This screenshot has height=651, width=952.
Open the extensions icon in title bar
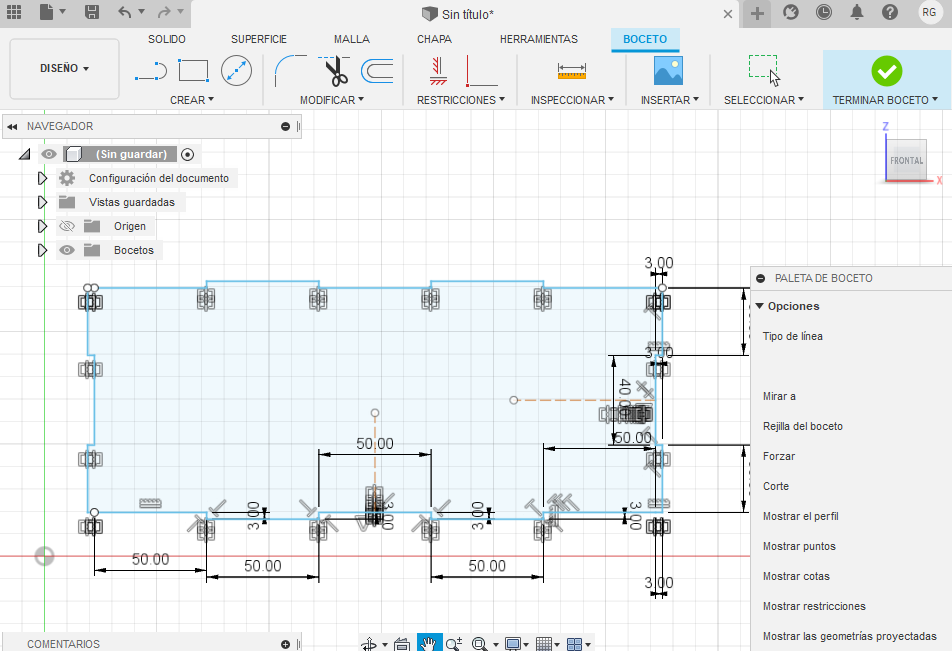790,12
